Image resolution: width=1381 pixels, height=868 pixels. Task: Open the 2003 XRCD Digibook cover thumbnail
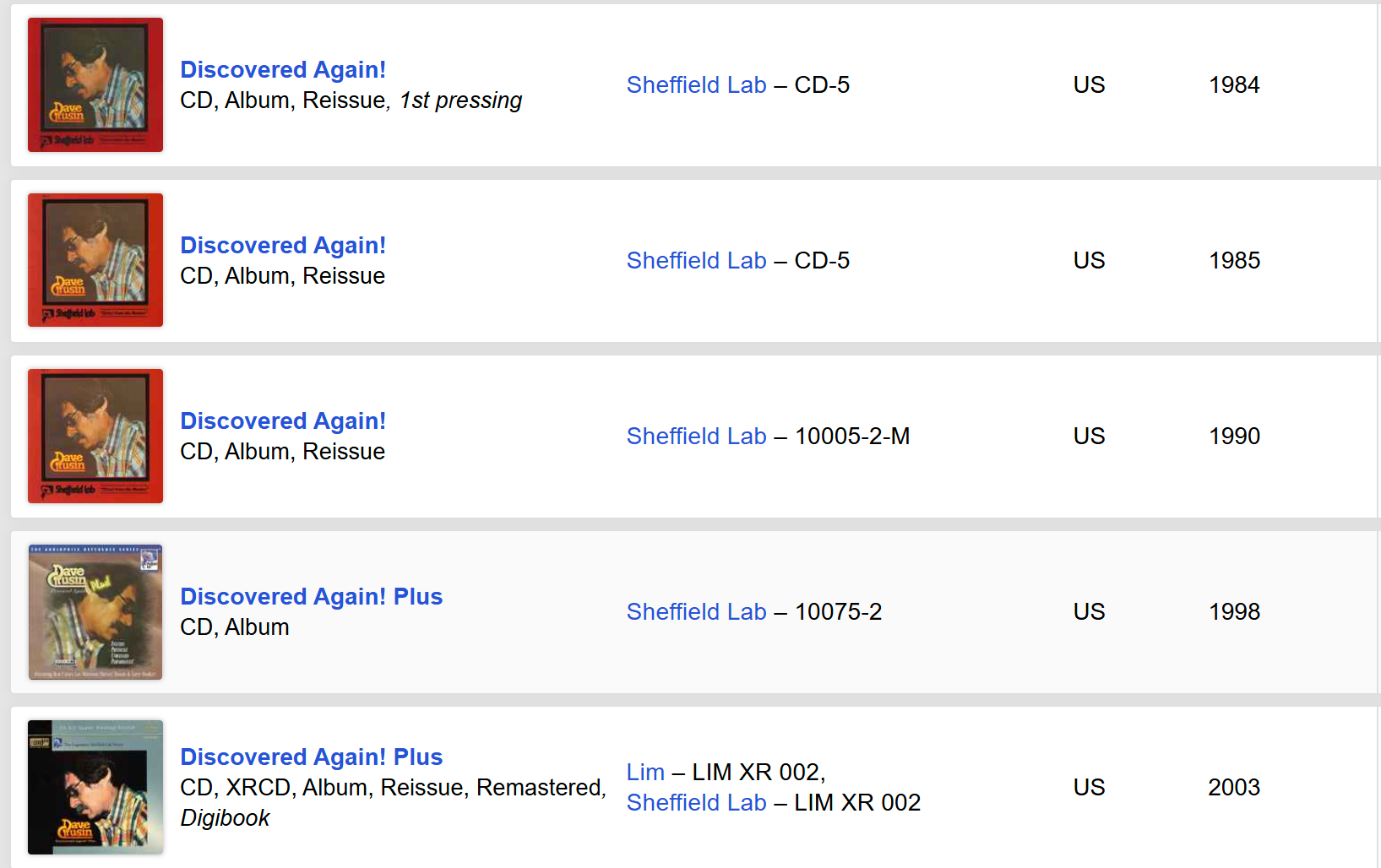[x=95, y=787]
